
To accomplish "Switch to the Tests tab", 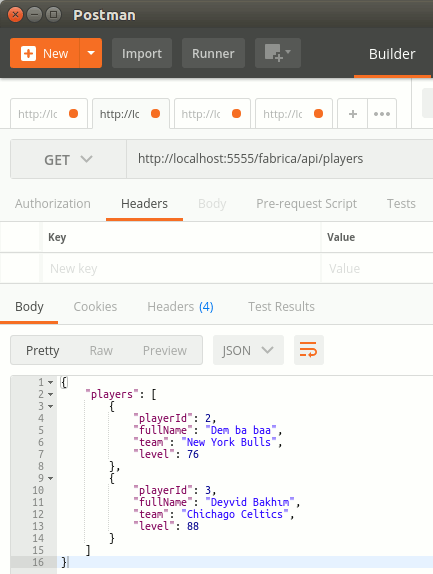I will [x=401, y=204].
